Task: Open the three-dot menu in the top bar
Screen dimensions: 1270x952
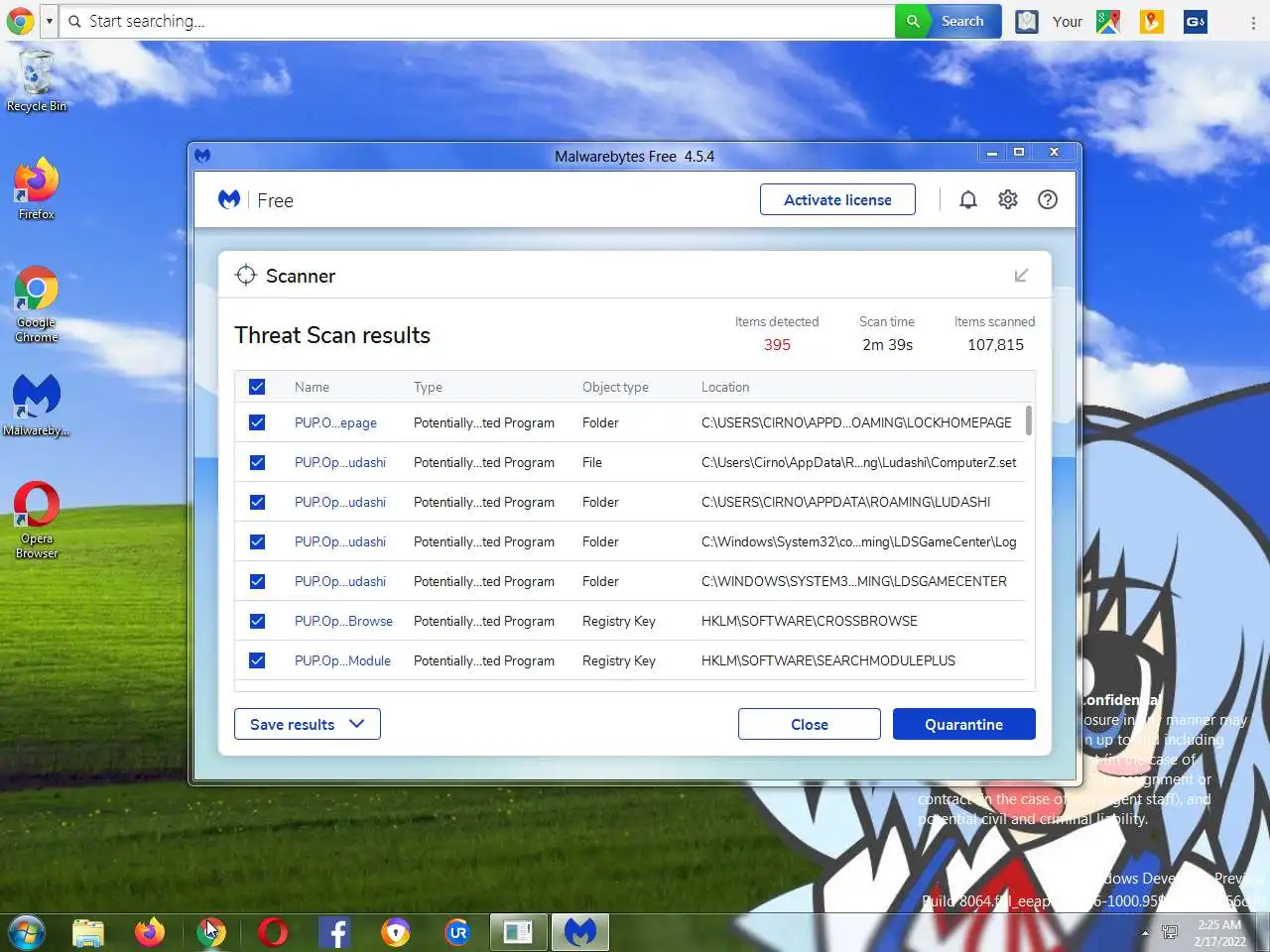Action: 1253,21
